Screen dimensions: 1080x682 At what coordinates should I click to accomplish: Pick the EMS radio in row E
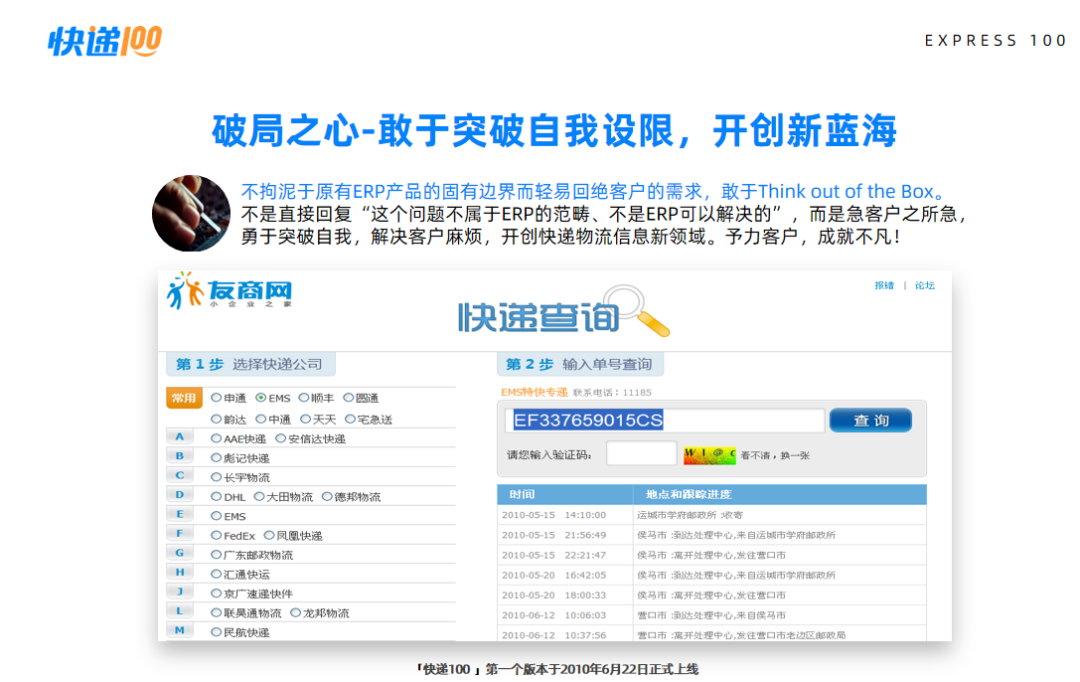(216, 515)
